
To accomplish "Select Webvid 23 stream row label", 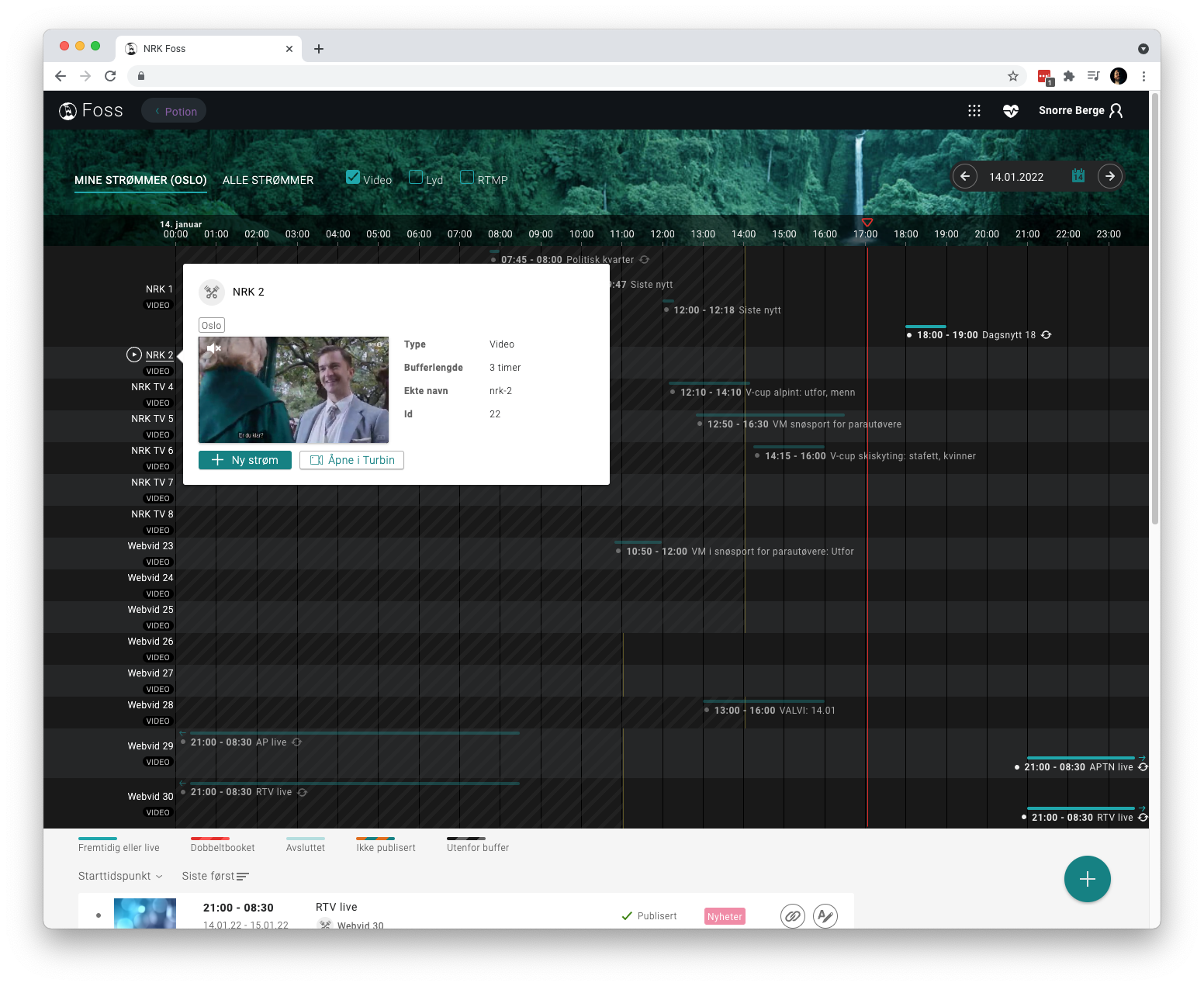I will pos(150,546).
